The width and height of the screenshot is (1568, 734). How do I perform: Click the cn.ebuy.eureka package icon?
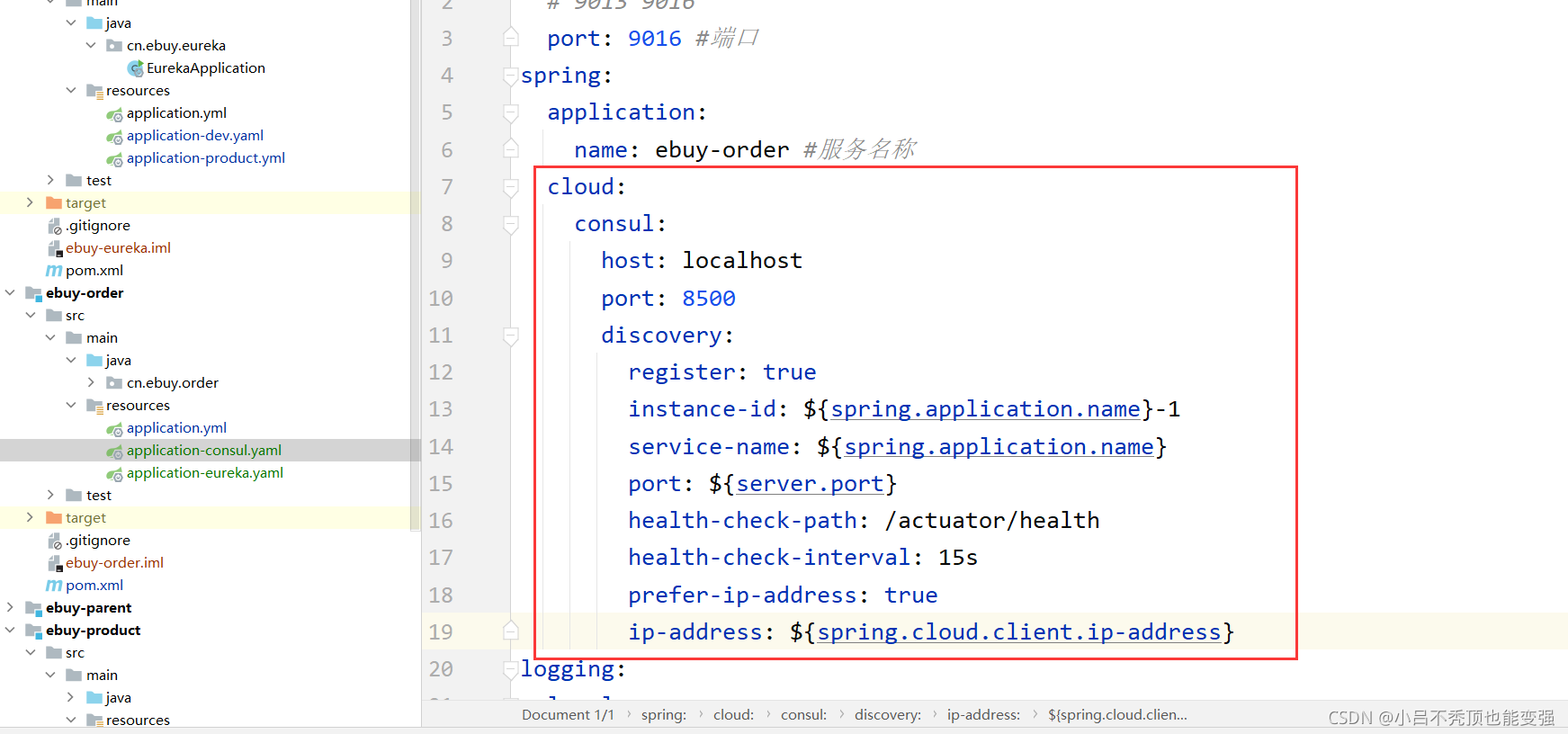coord(114,46)
